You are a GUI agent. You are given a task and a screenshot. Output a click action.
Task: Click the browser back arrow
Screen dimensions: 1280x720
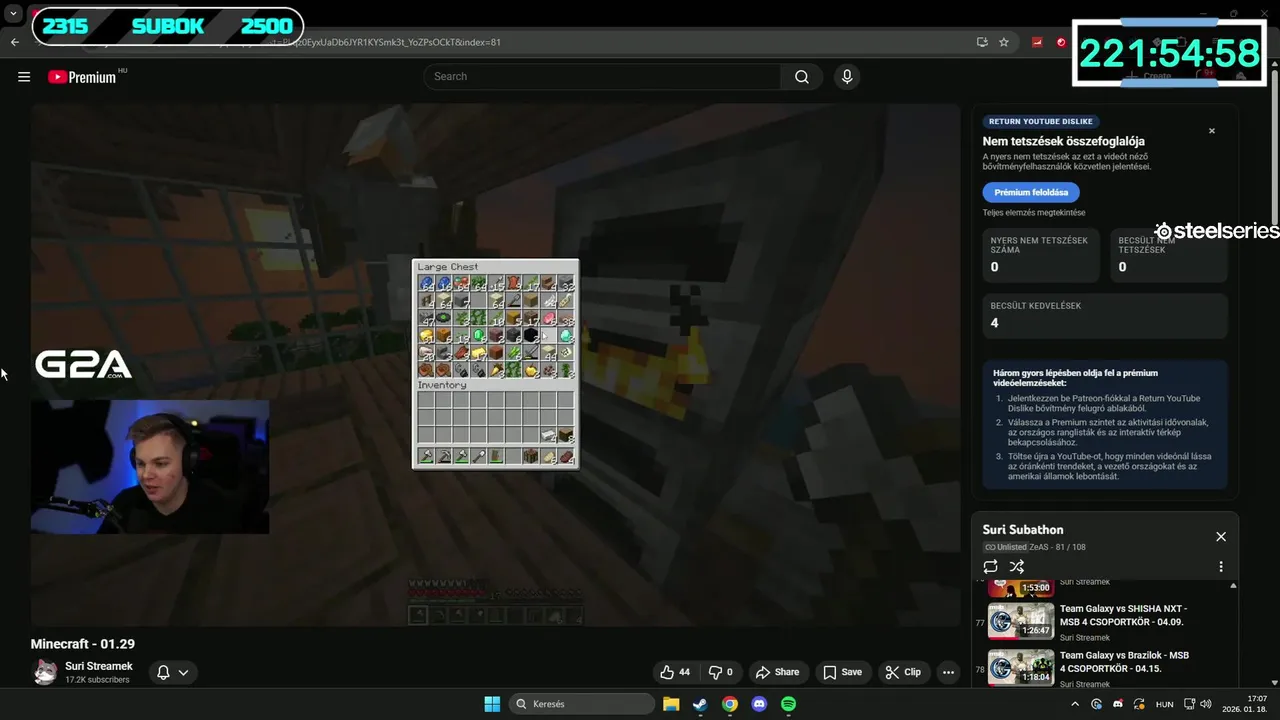(15, 42)
